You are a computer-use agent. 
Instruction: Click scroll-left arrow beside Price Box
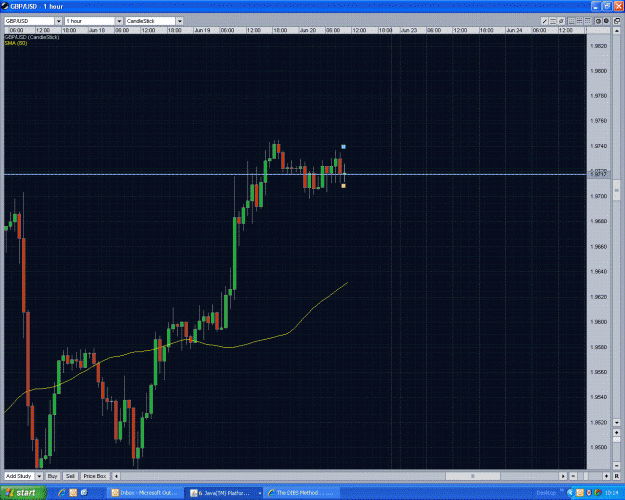click(116, 476)
